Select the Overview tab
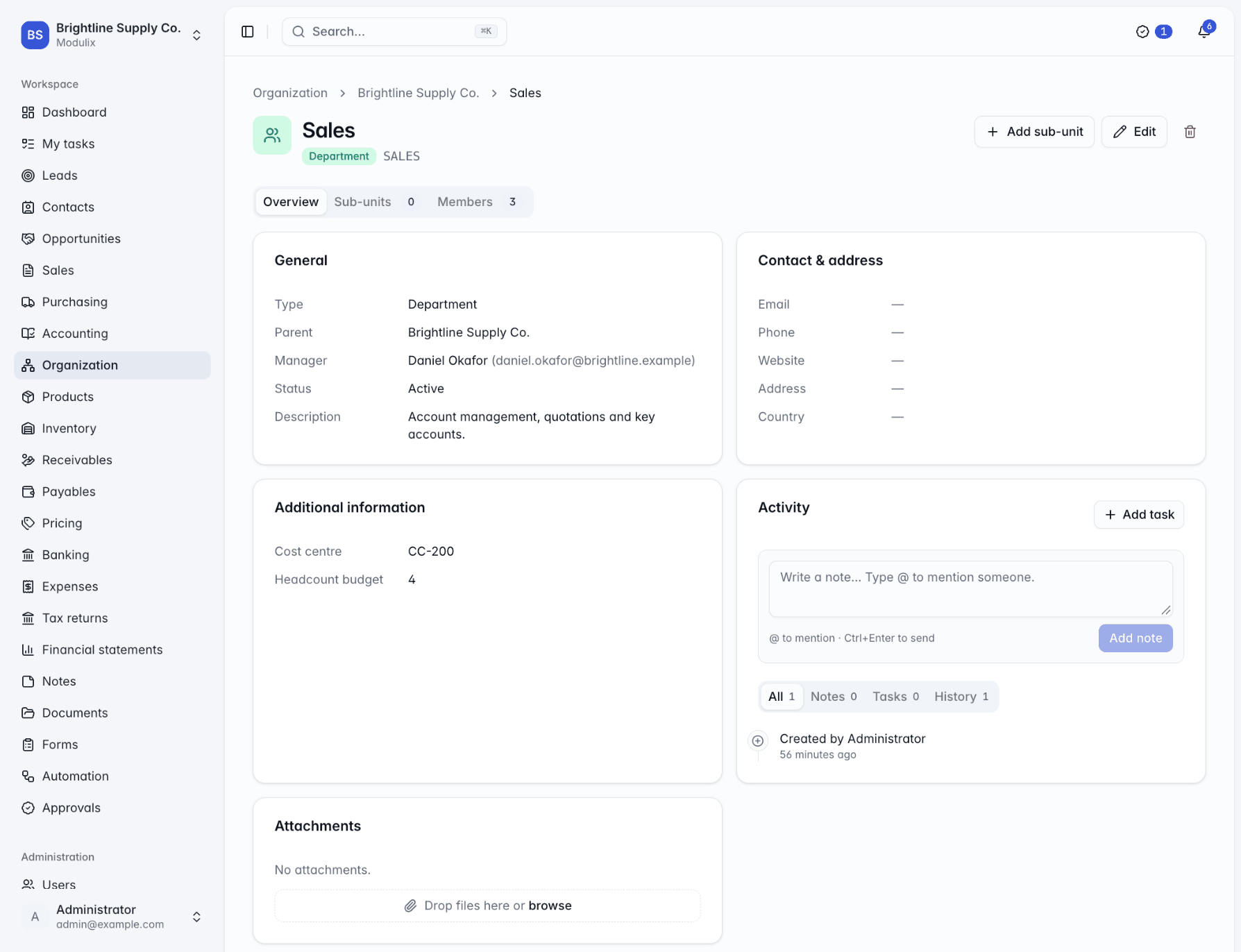 coord(291,202)
